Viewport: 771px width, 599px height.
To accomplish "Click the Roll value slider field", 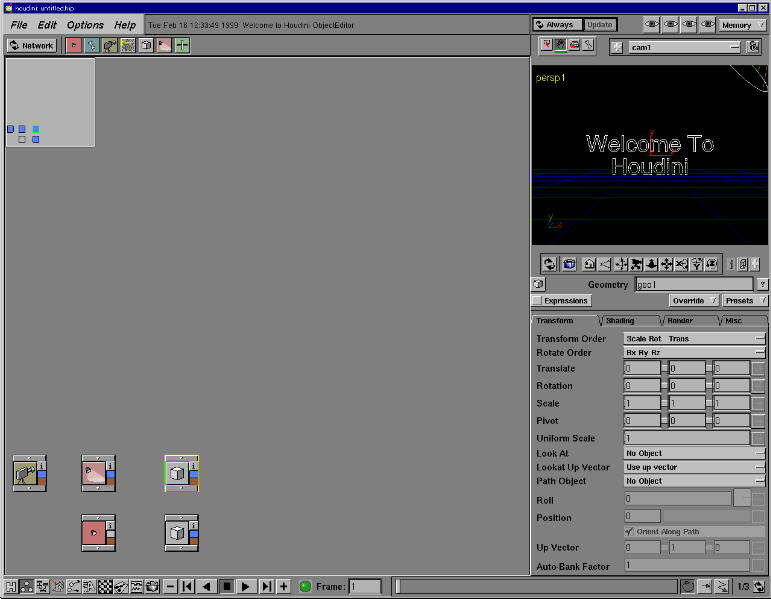I will (678, 499).
